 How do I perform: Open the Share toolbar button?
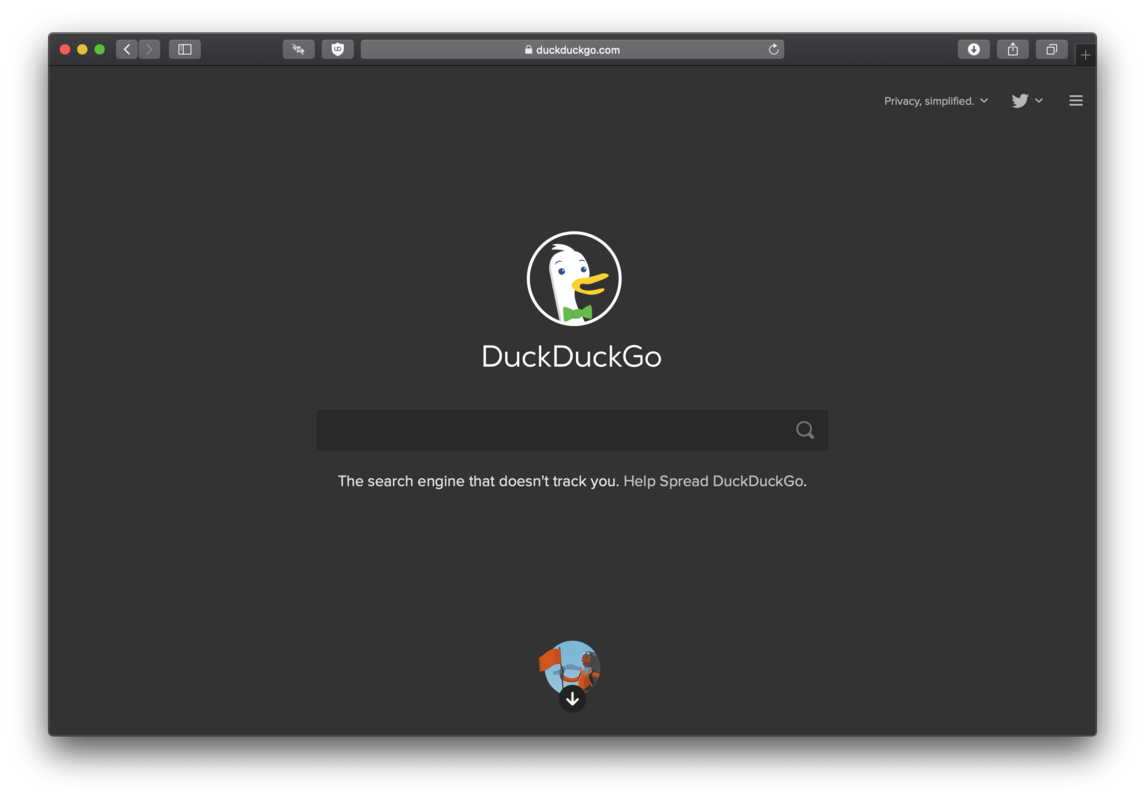pyautogui.click(x=1013, y=49)
